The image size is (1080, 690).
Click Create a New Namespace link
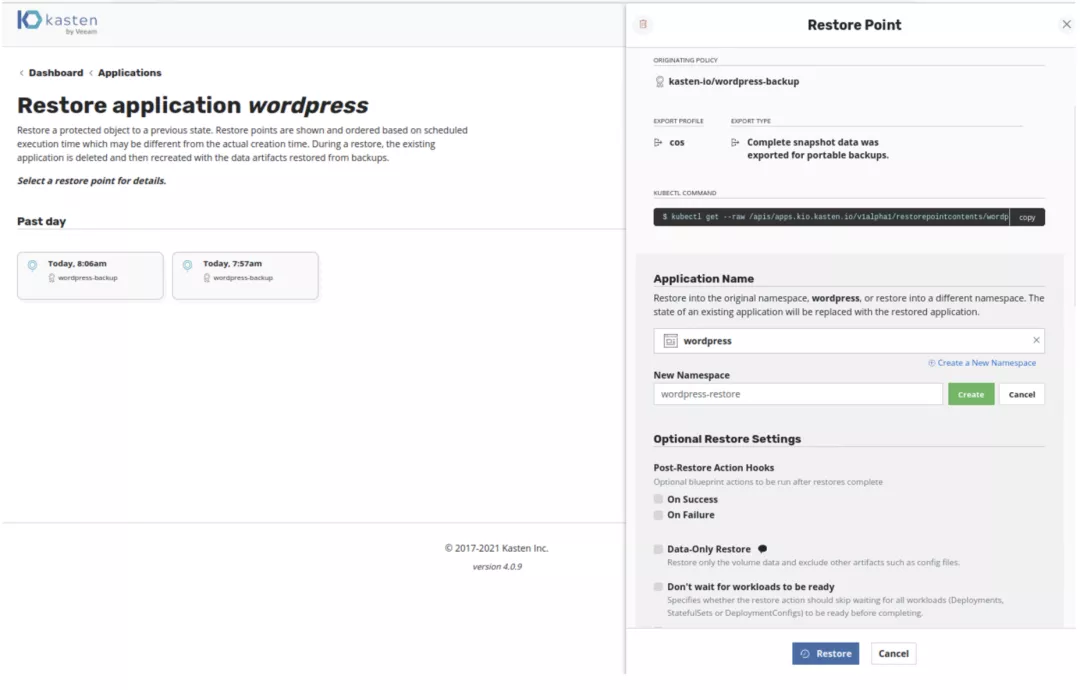tap(985, 364)
